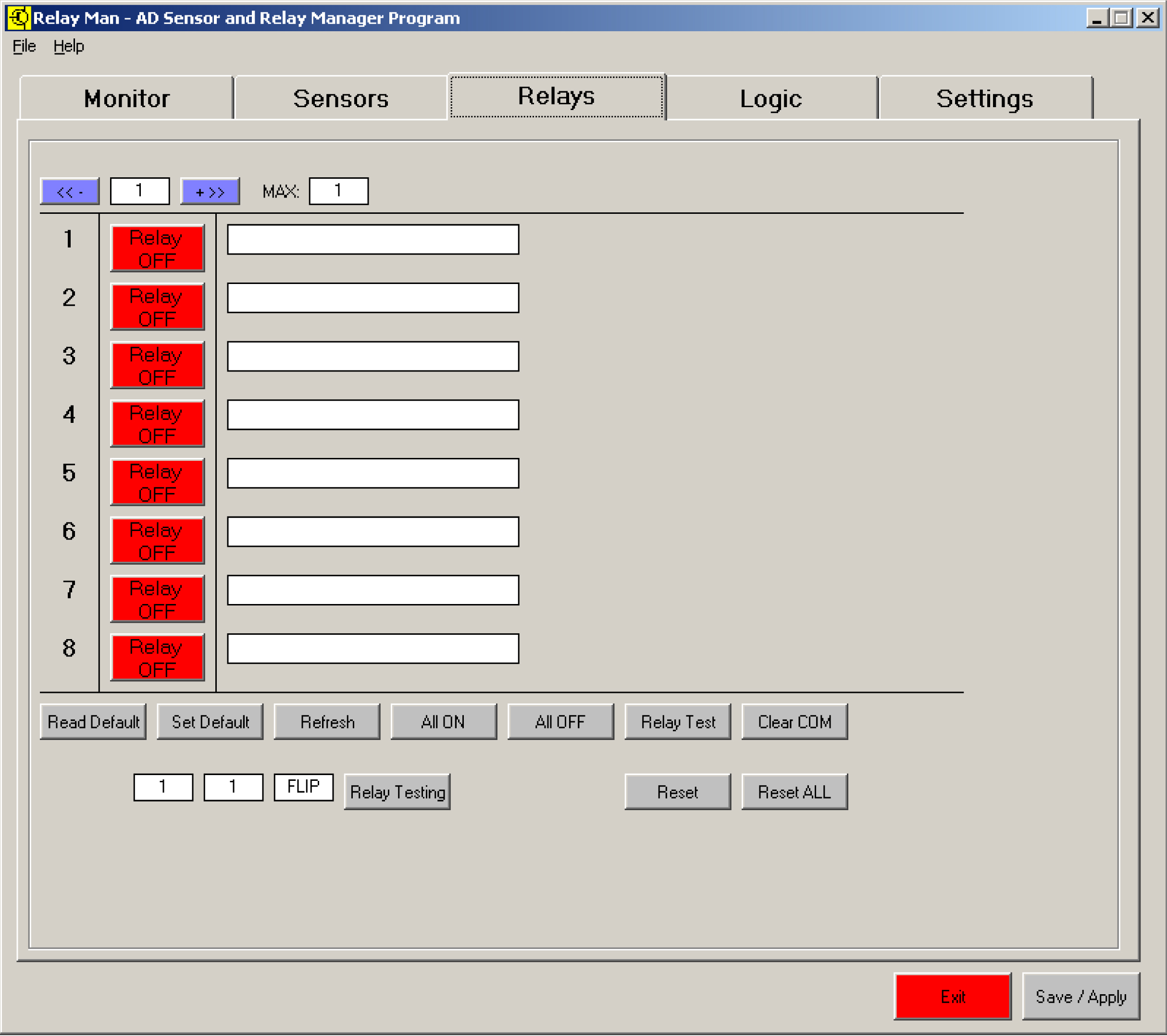Viewport: 1167px width, 1036px height.
Task: Toggle relay 7 OFF button
Action: [x=157, y=599]
